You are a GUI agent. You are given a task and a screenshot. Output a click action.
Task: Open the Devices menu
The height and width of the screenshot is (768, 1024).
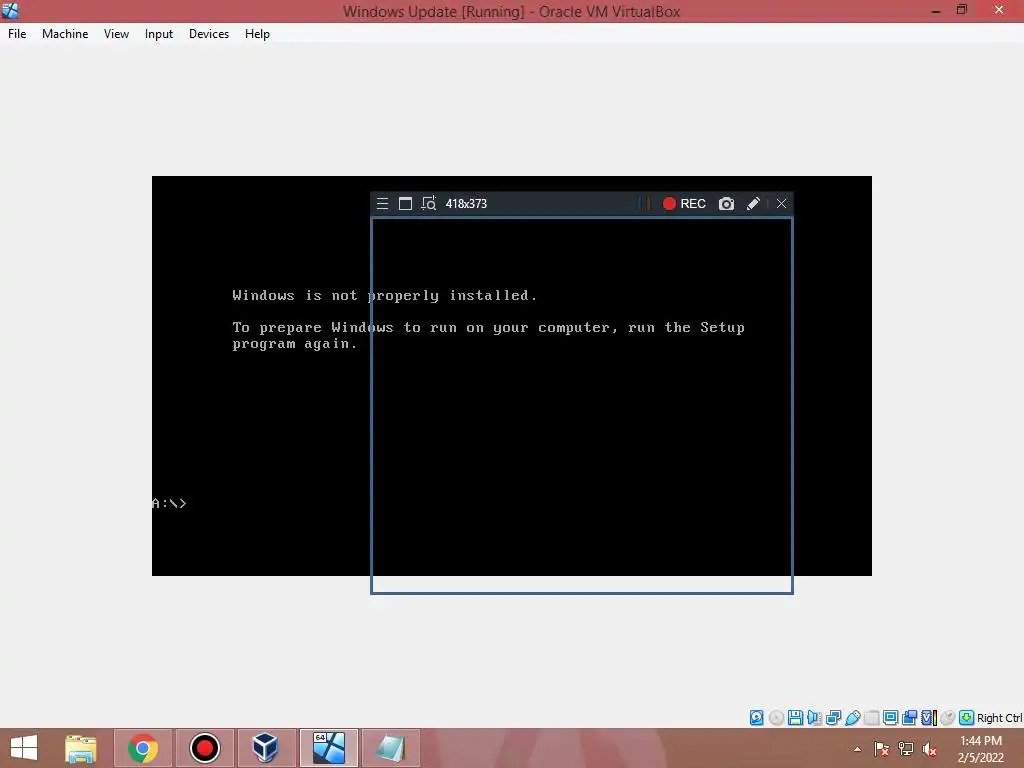(209, 34)
